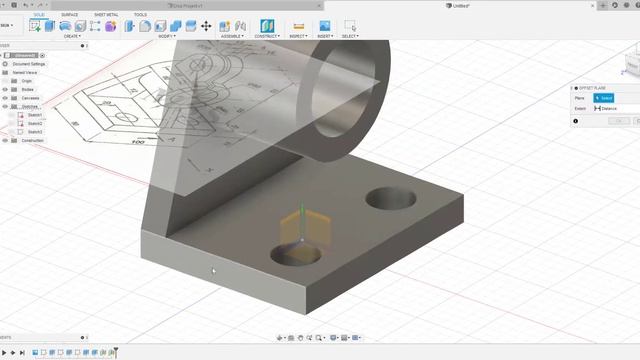Toggle visibility of Canvases folder
640x360 pixels.
click(5, 98)
